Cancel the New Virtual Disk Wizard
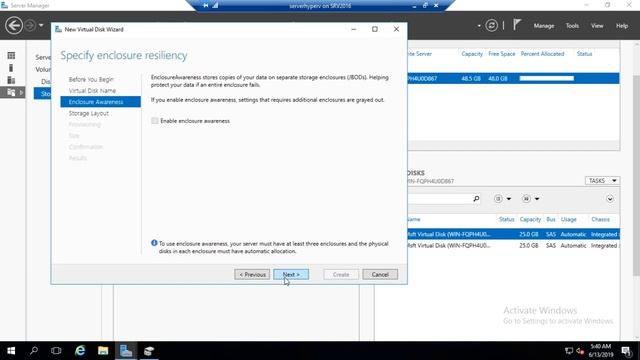 (380, 274)
